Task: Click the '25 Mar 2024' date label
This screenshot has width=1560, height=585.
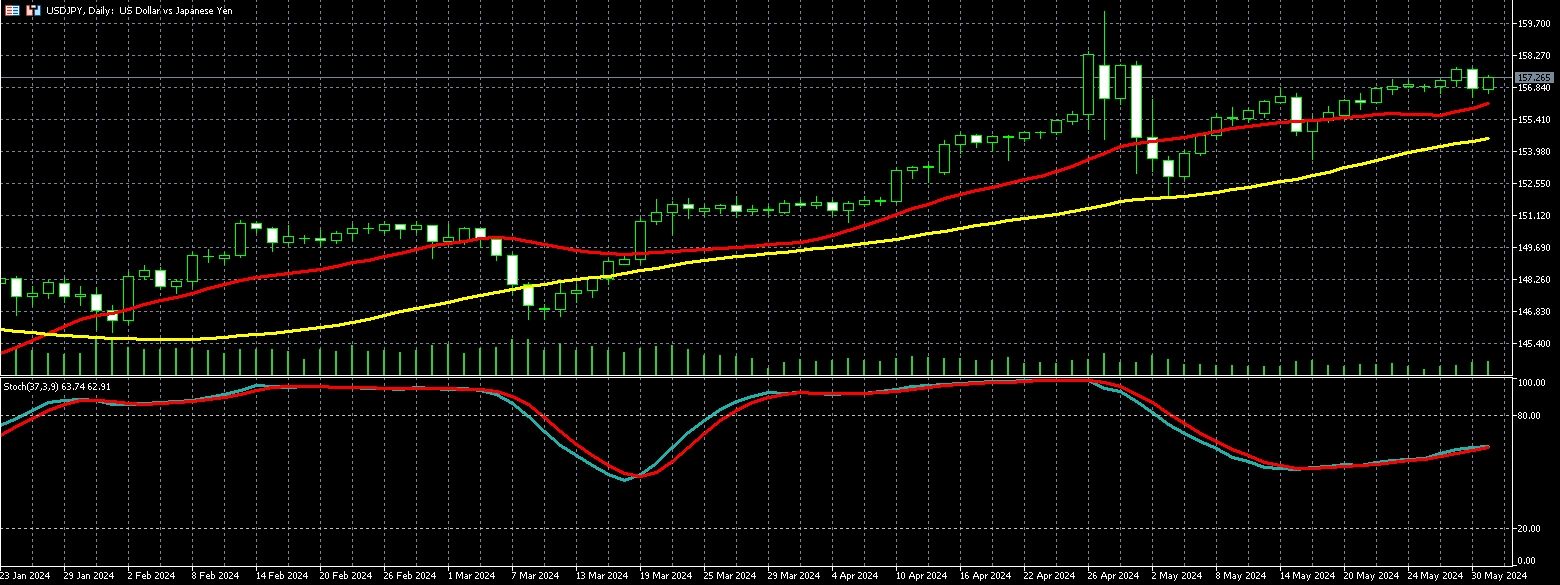Action: pos(728,576)
